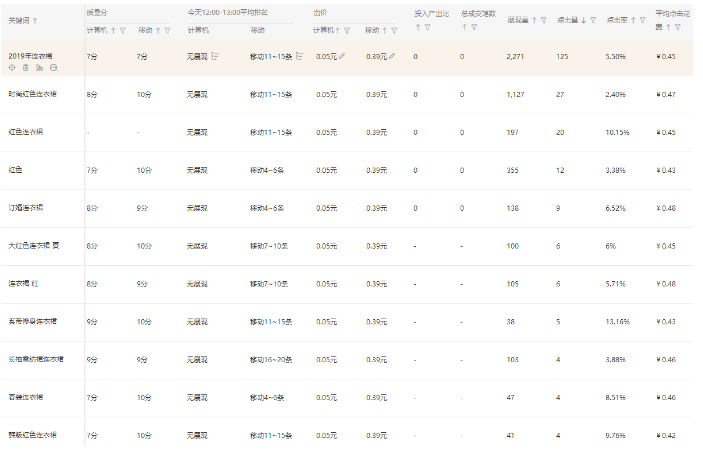Click the first round icon under 2019年连衣裙
The height and width of the screenshot is (461, 703).
tap(12, 68)
